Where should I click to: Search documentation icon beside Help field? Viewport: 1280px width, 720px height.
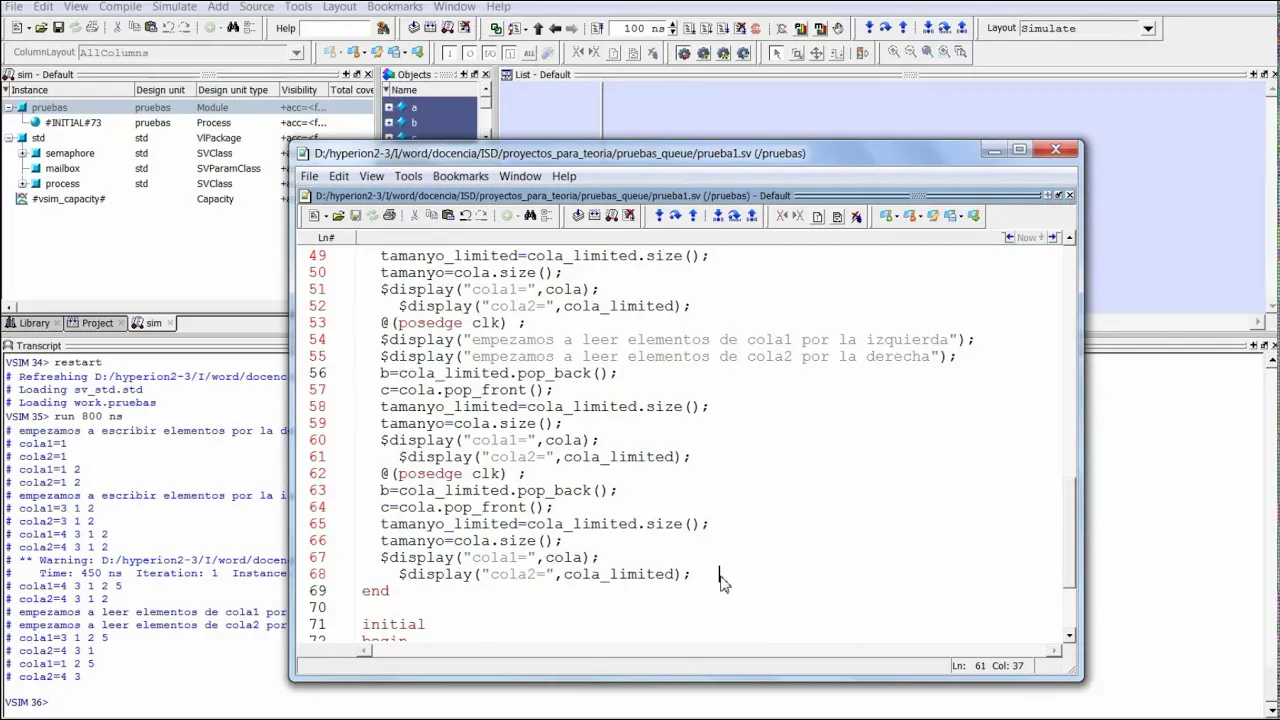(383, 28)
